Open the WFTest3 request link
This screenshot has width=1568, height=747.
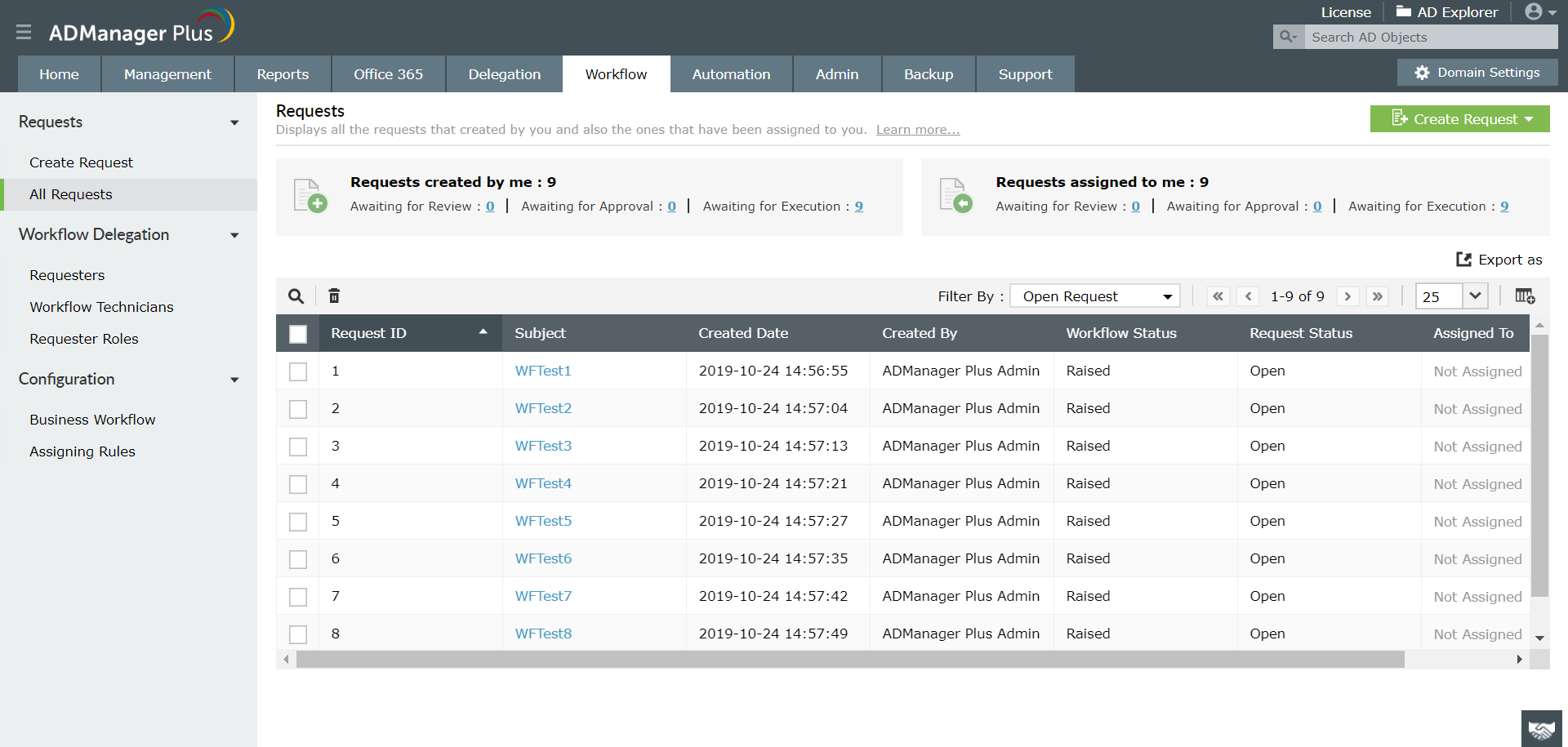(543, 446)
